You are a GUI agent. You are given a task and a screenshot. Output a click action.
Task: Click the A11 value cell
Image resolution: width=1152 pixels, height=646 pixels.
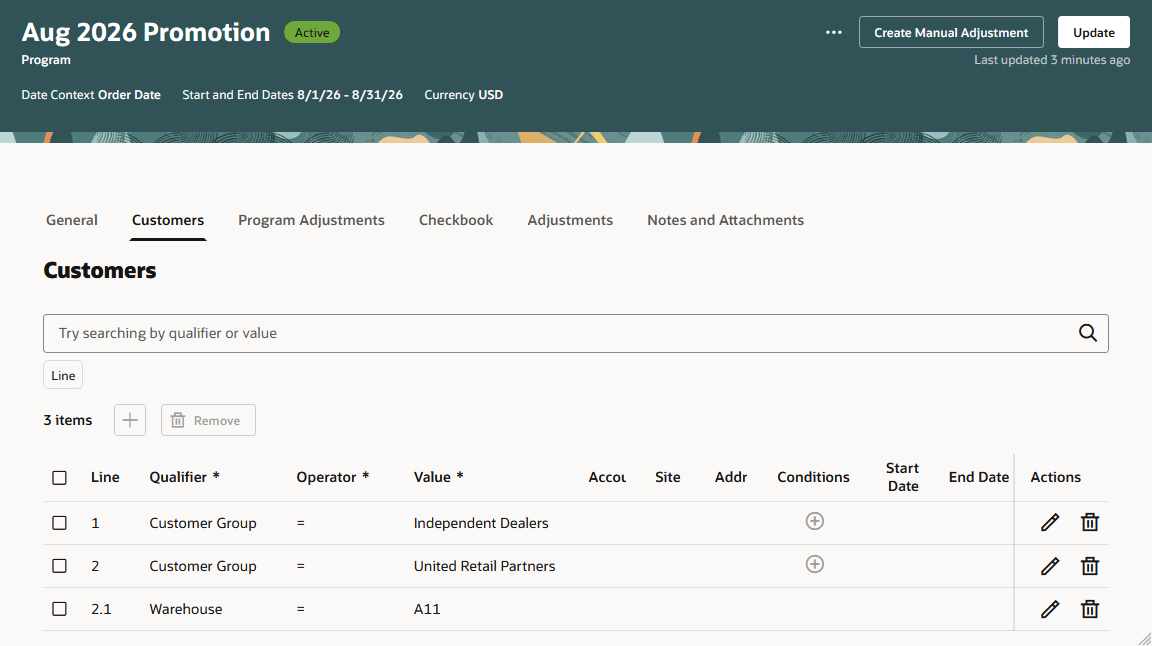click(x=427, y=609)
